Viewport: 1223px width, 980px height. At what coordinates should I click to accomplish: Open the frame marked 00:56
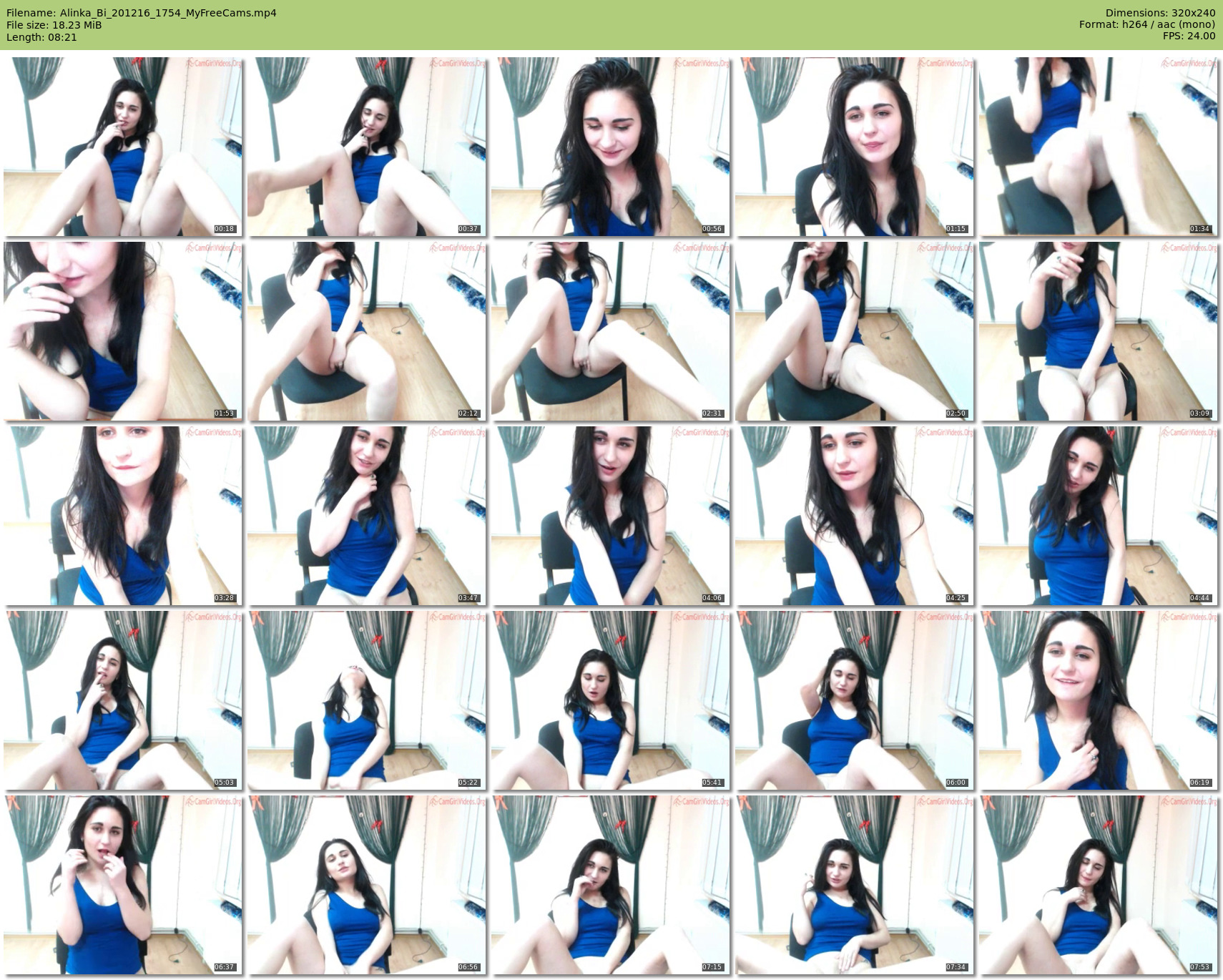[x=610, y=147]
